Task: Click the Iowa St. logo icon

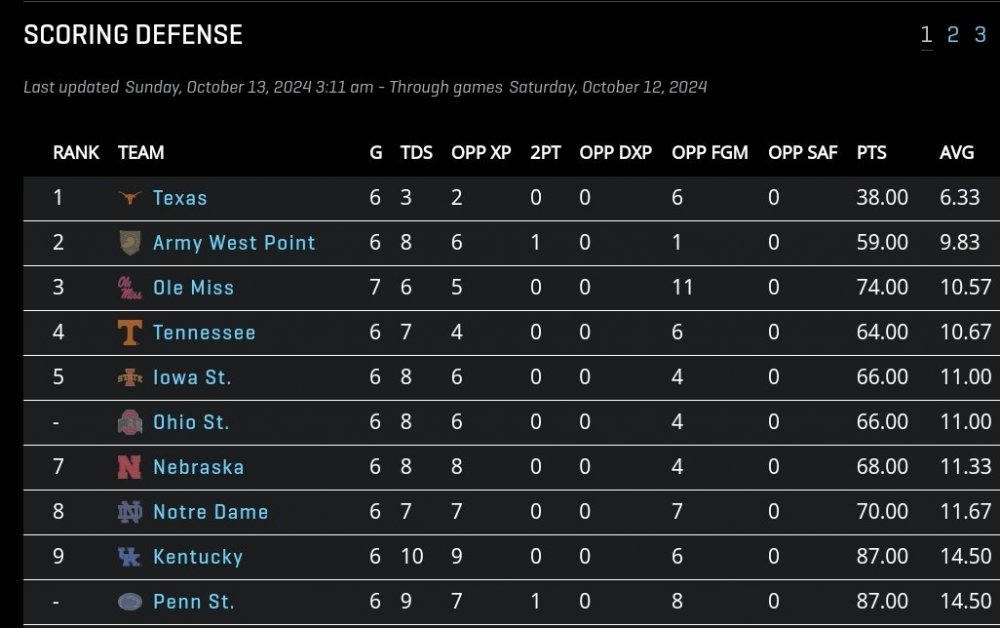Action: pyautogui.click(x=130, y=378)
